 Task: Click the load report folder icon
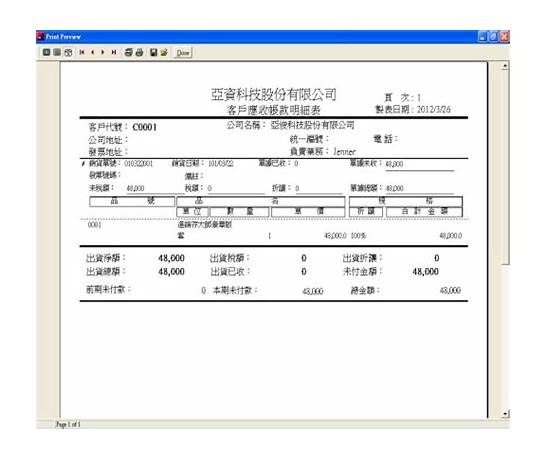click(x=164, y=52)
